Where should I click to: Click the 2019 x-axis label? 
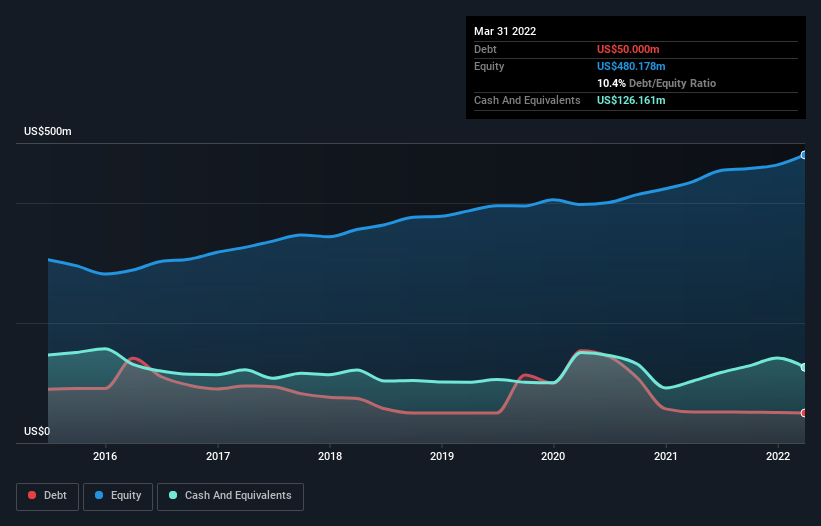pyautogui.click(x=442, y=456)
